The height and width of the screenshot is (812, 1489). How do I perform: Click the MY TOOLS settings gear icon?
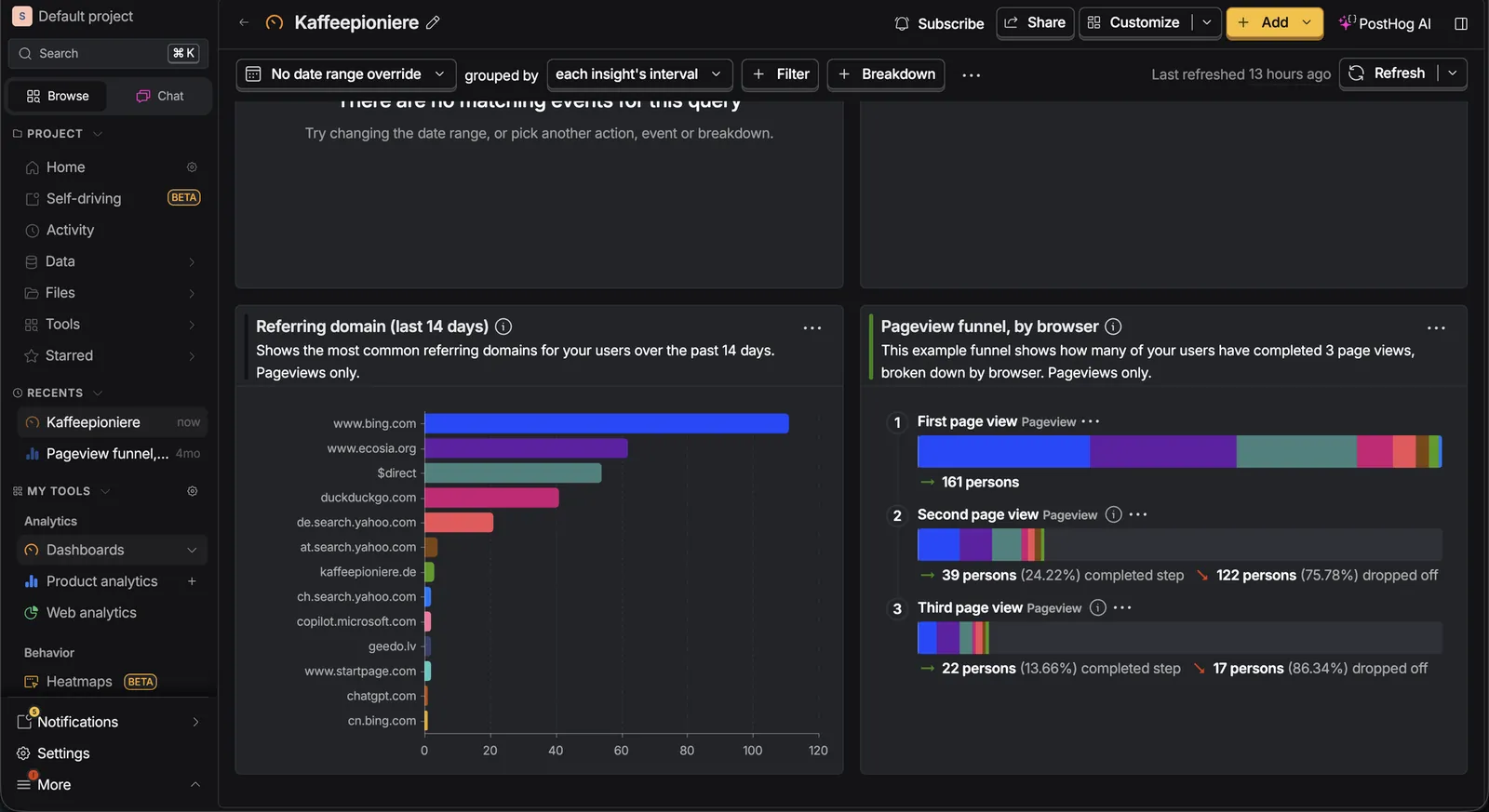coord(193,491)
